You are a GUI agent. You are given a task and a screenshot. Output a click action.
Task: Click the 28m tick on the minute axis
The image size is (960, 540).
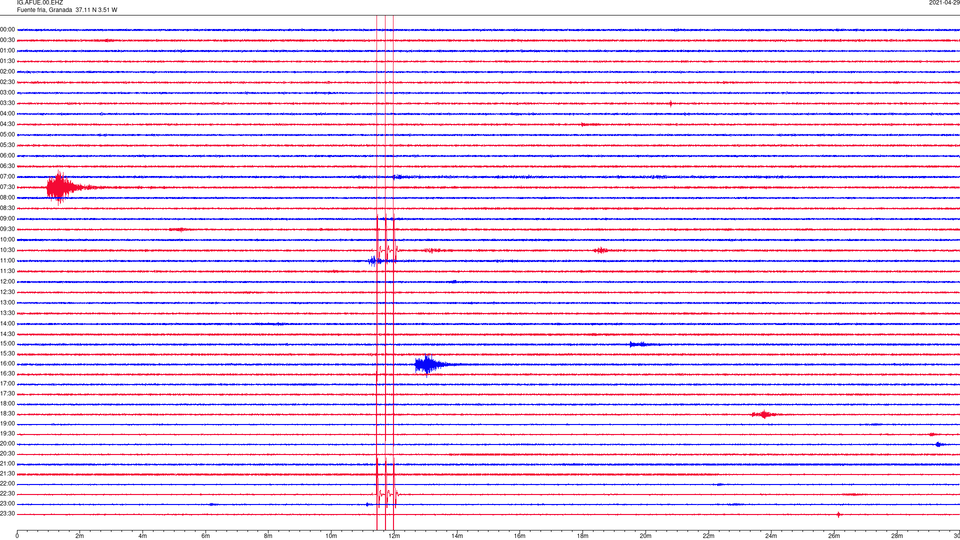tap(897, 536)
